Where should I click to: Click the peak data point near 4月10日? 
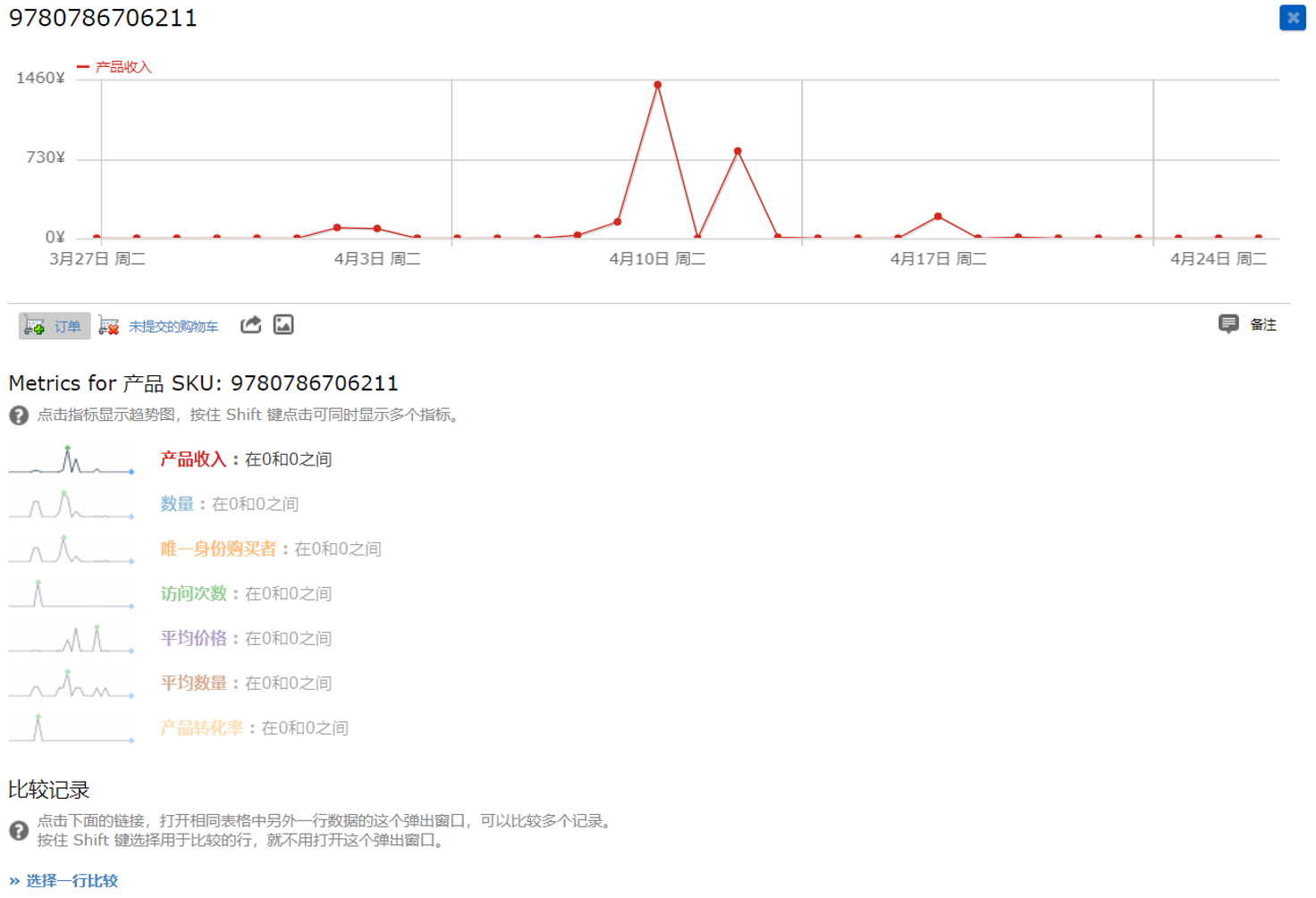click(657, 85)
